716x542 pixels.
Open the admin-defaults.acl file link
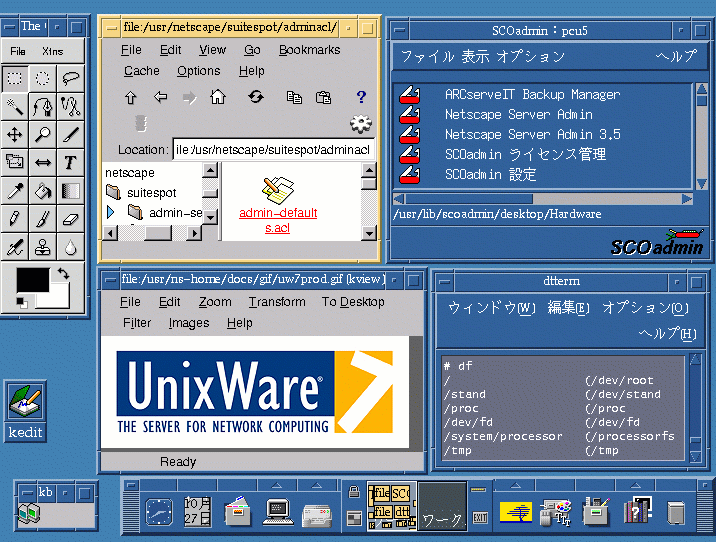278,220
